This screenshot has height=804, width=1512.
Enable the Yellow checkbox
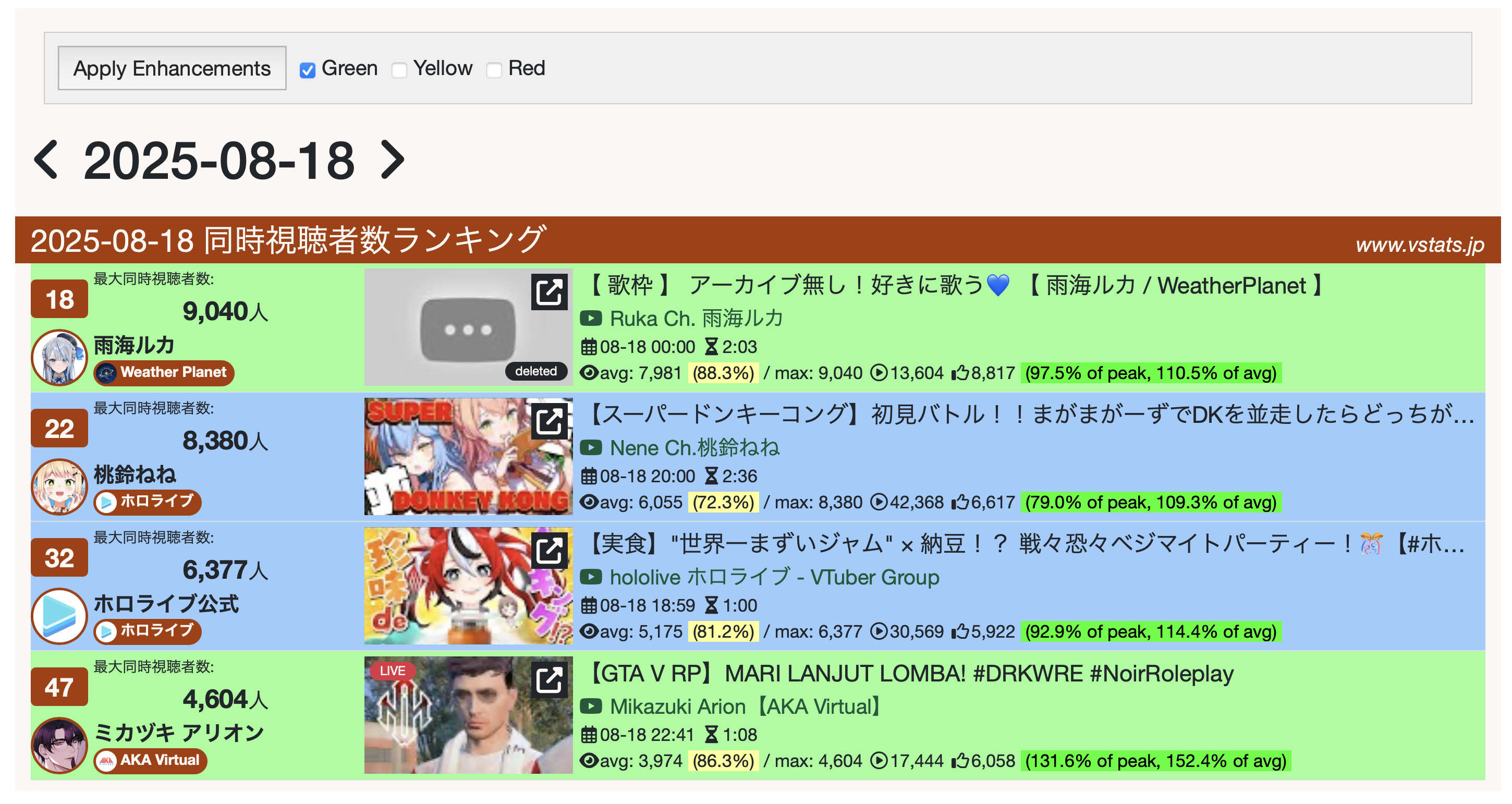pyautogui.click(x=399, y=70)
